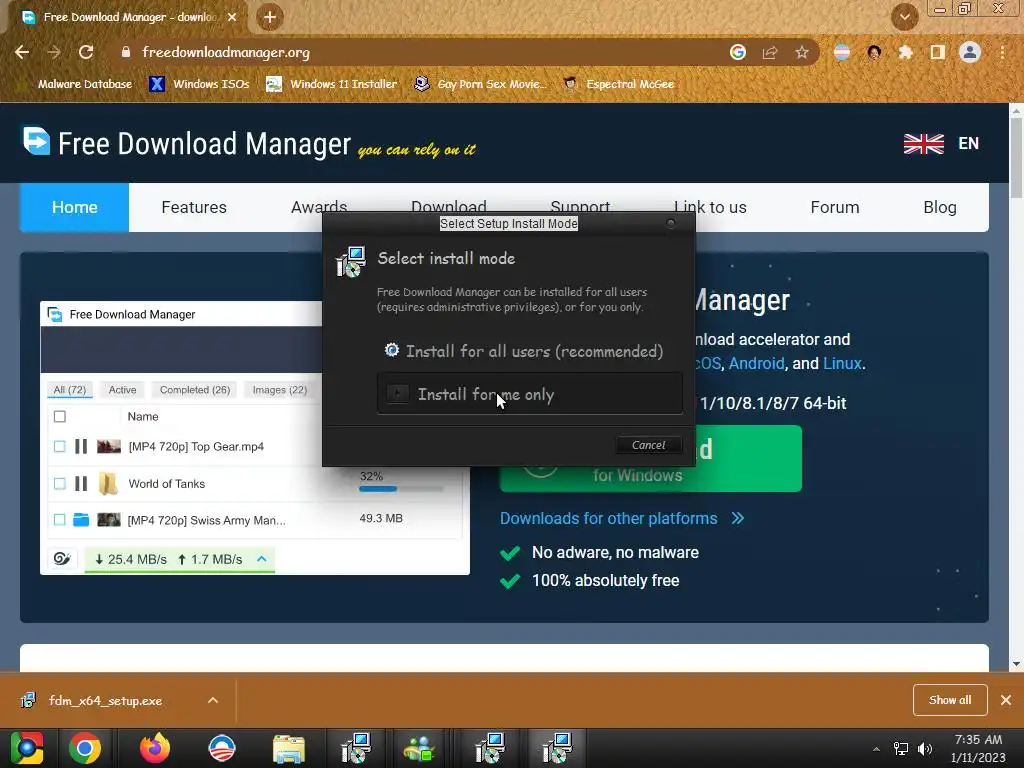Tick the Swiss Army Man checkbox
Image resolution: width=1024 pixels, height=768 pixels.
point(59,520)
